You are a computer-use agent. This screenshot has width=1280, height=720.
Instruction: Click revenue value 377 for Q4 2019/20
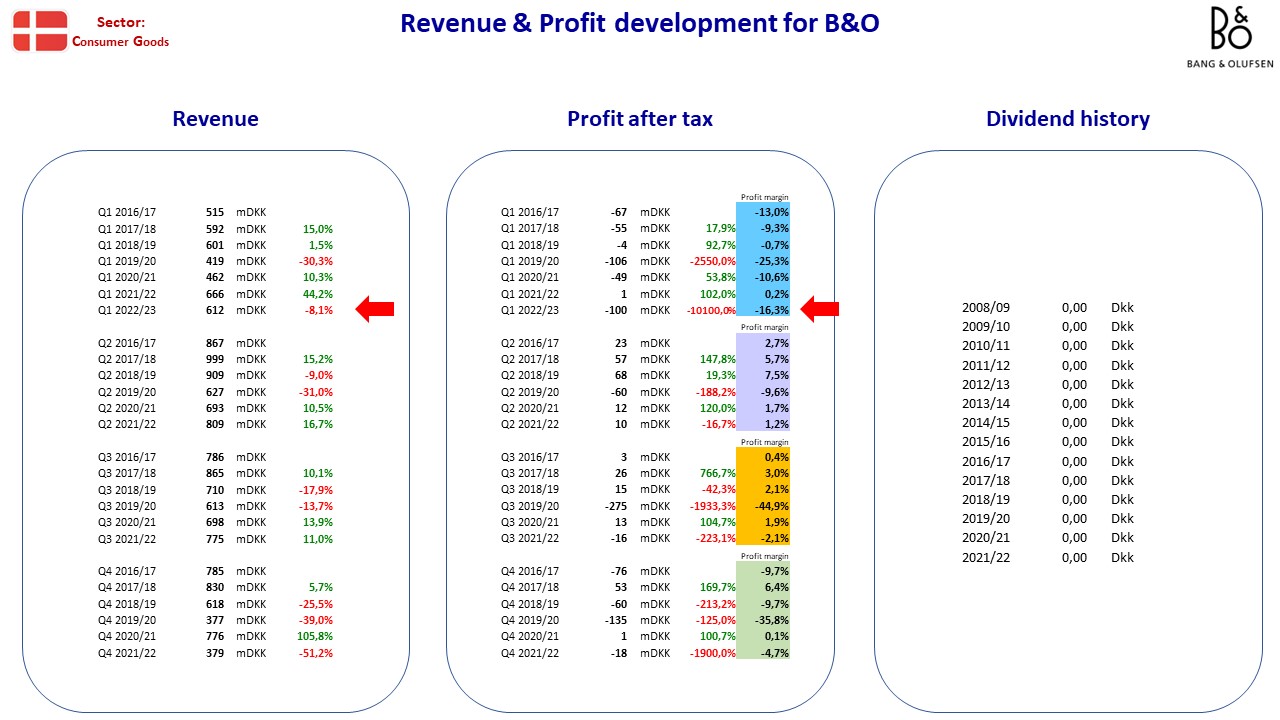[x=213, y=620]
